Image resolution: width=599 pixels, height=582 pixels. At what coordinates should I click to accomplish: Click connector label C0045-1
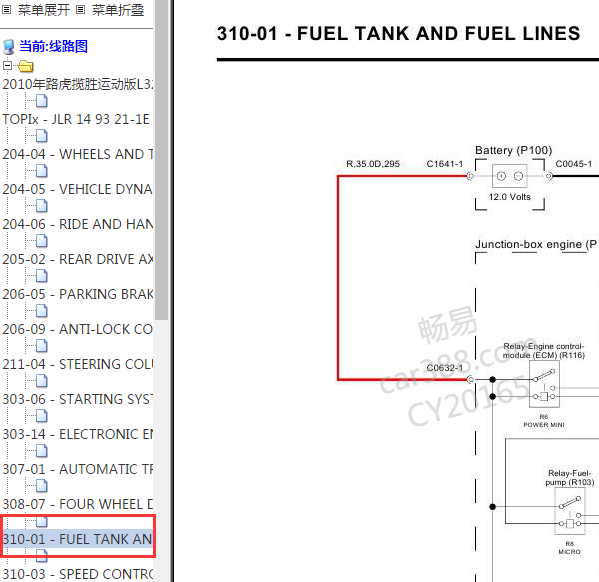(573, 164)
